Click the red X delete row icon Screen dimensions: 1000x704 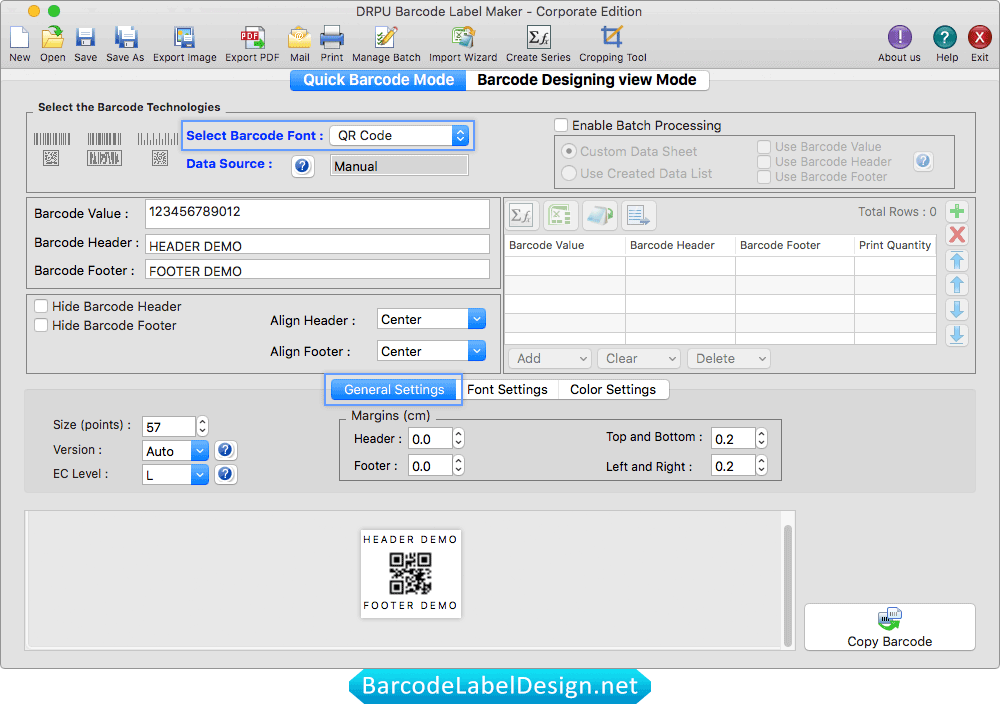(x=957, y=235)
